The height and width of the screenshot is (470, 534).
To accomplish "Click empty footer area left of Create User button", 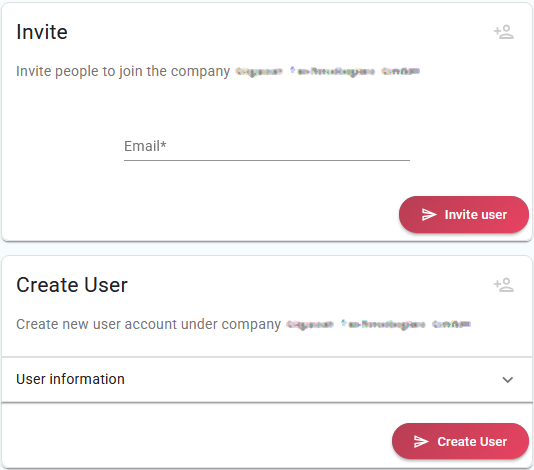I will pos(198,441).
